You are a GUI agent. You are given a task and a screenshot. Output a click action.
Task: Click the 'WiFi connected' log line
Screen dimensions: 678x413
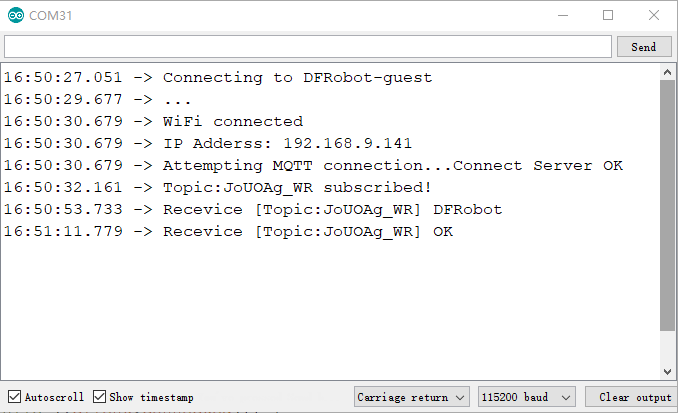(154, 122)
